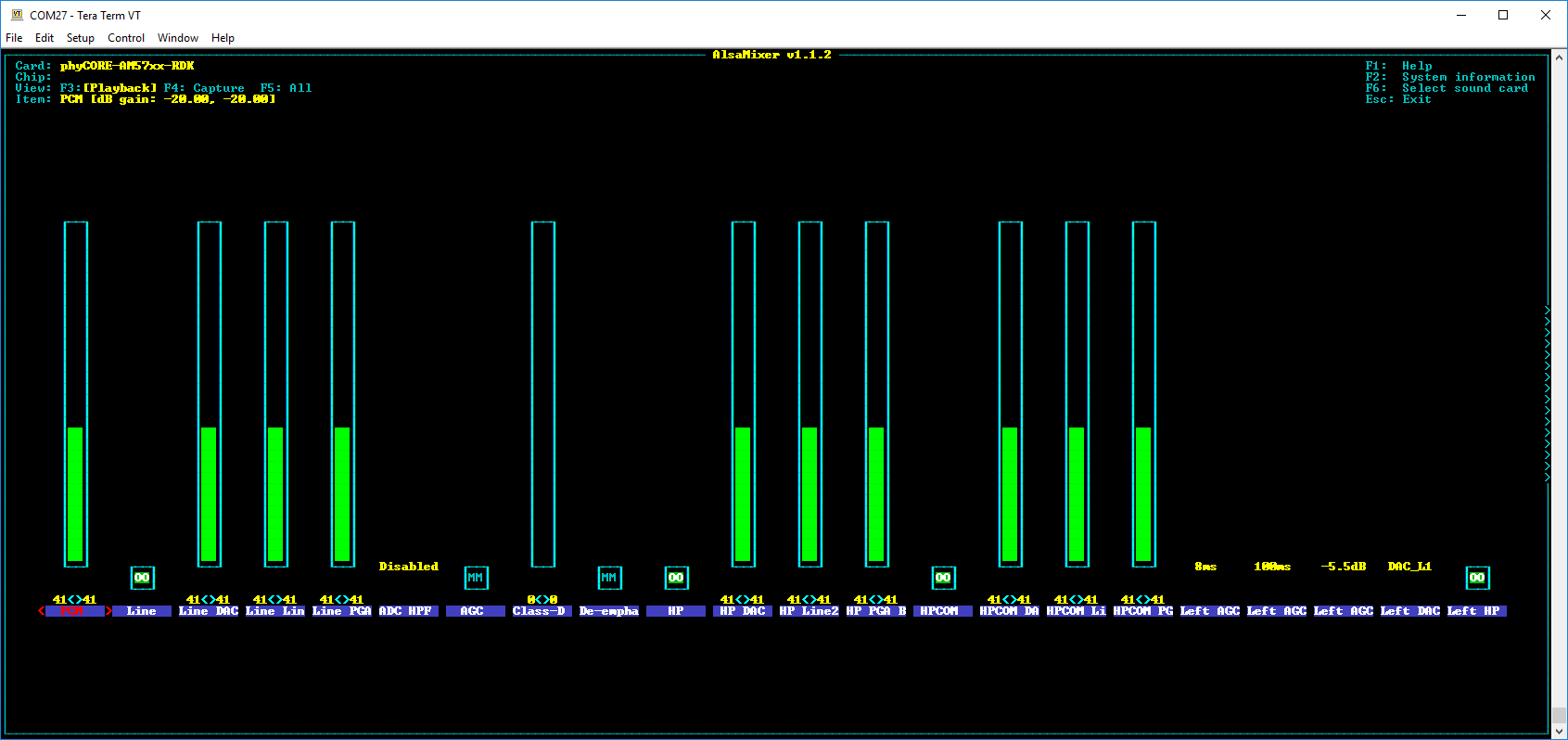Select the Line control label
The height and width of the screenshot is (740, 1568).
point(142,611)
